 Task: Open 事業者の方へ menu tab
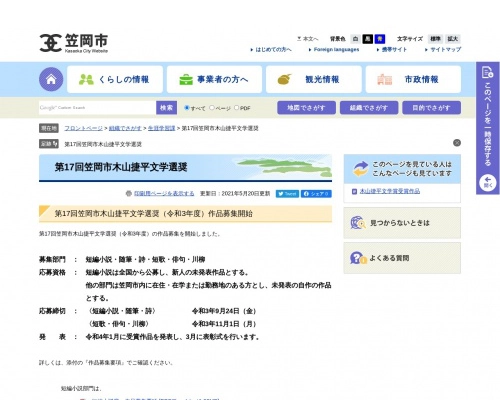[214, 79]
